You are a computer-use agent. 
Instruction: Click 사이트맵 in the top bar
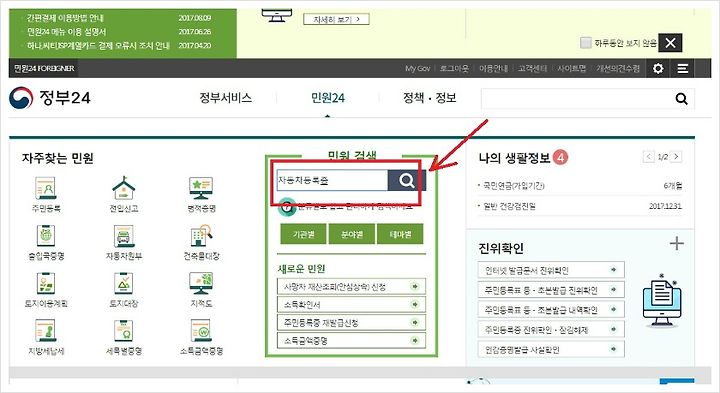(x=572, y=68)
